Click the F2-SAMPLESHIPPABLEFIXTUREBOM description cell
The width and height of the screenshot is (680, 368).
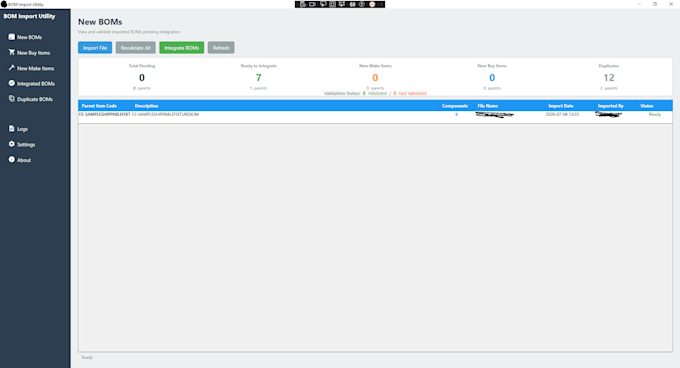point(165,114)
